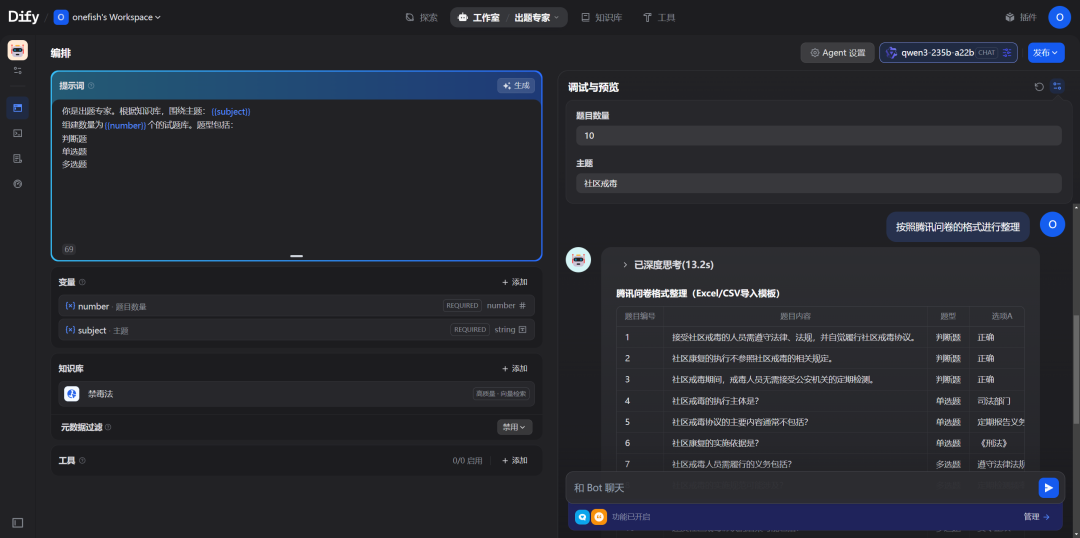Image resolution: width=1080 pixels, height=538 pixels.
Task: Open the API access terminal sidebar icon
Action: [x=17, y=132]
